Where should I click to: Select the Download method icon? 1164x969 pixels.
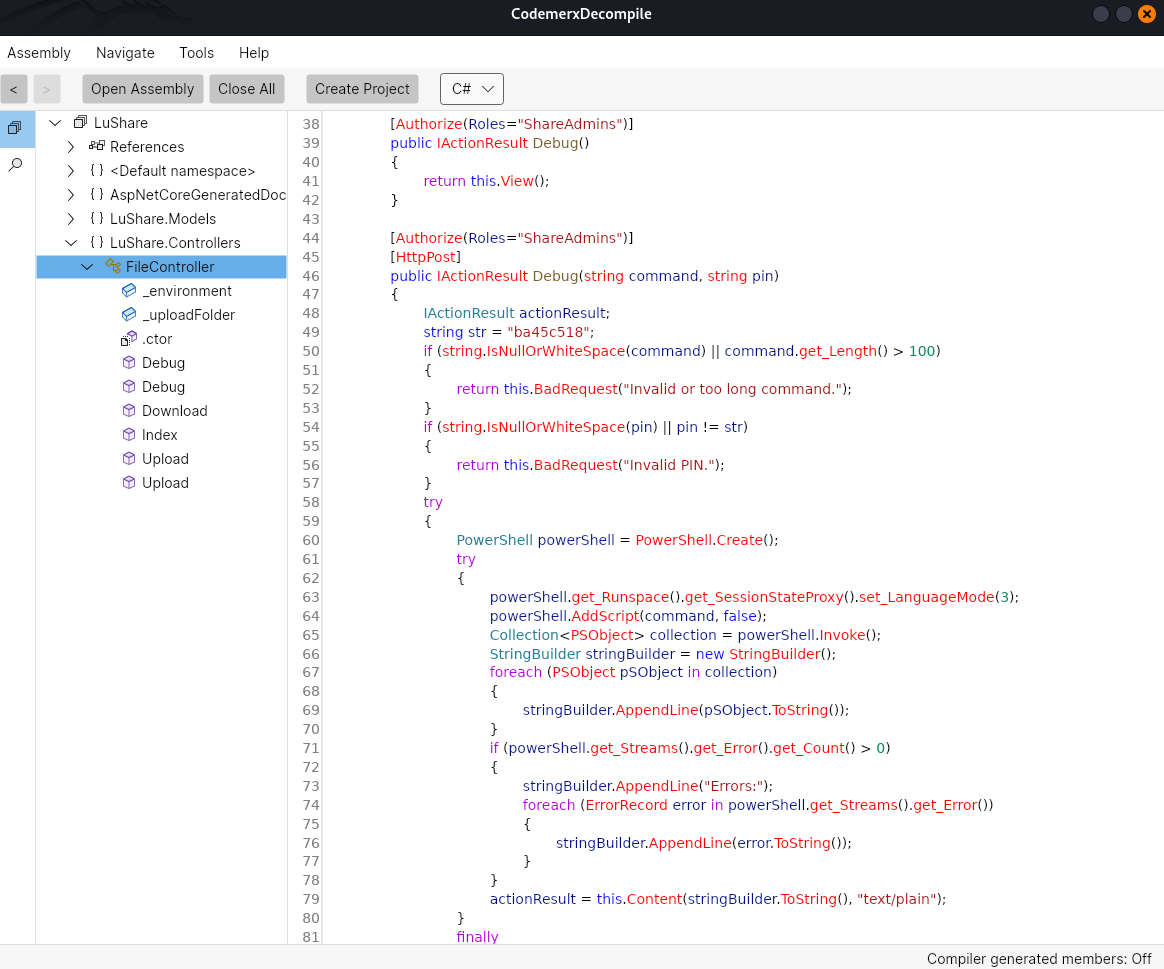[129, 411]
